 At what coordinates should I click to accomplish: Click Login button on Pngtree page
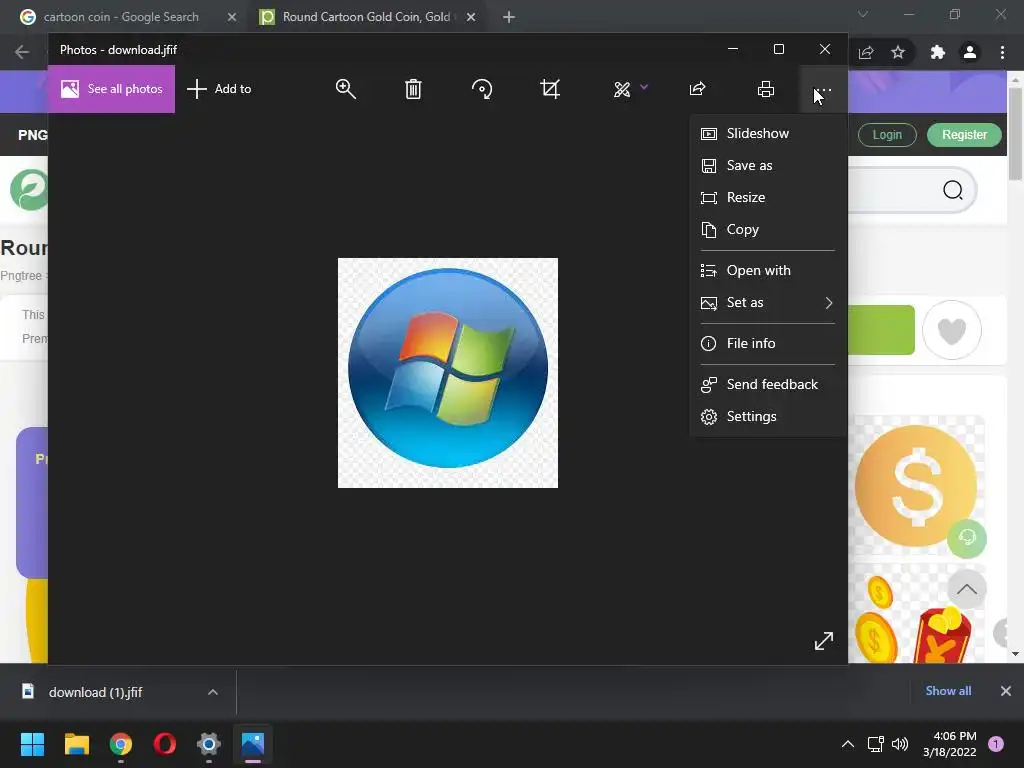887,135
